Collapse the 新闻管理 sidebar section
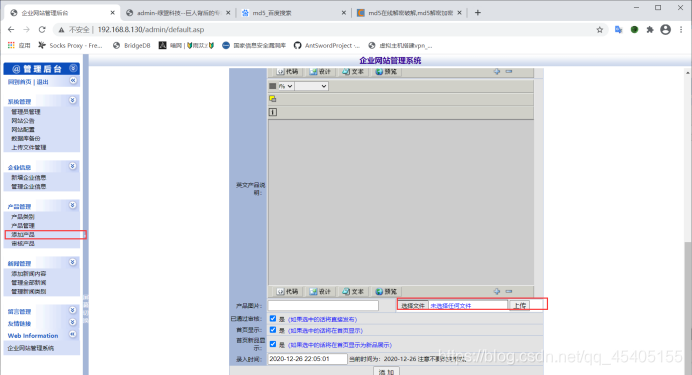This screenshot has height=375, width=692. (x=73, y=262)
